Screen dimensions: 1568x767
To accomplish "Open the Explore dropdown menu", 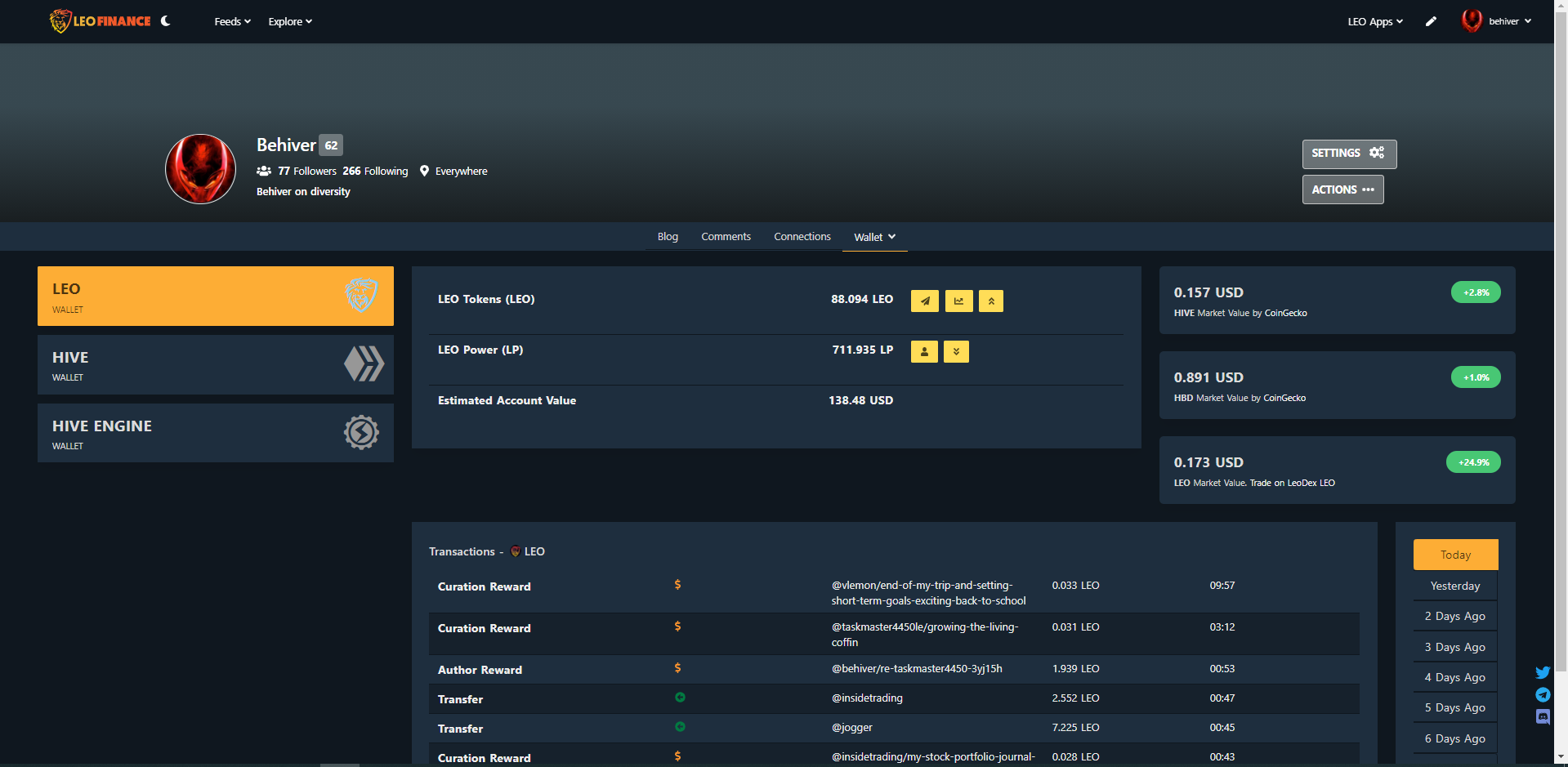I will 290,22.
